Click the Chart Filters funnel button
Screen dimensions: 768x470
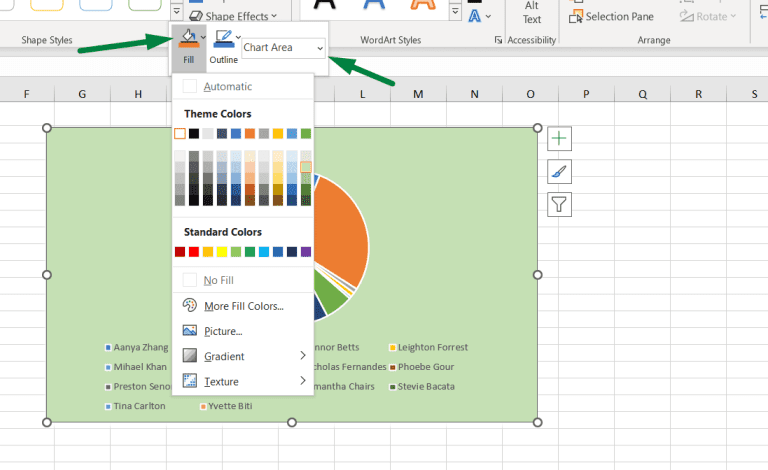(x=559, y=204)
